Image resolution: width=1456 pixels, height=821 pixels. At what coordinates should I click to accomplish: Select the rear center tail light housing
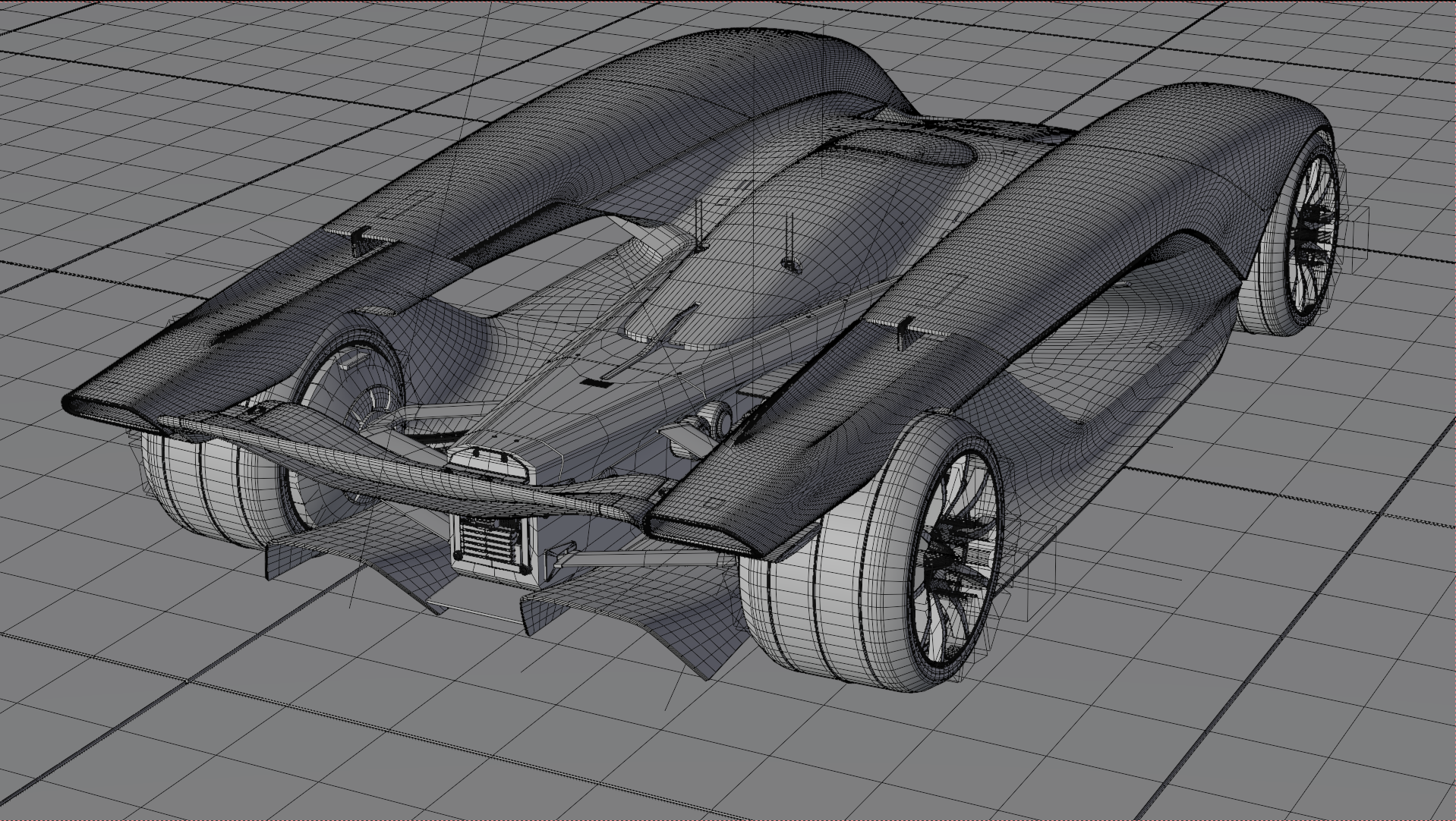(x=488, y=463)
